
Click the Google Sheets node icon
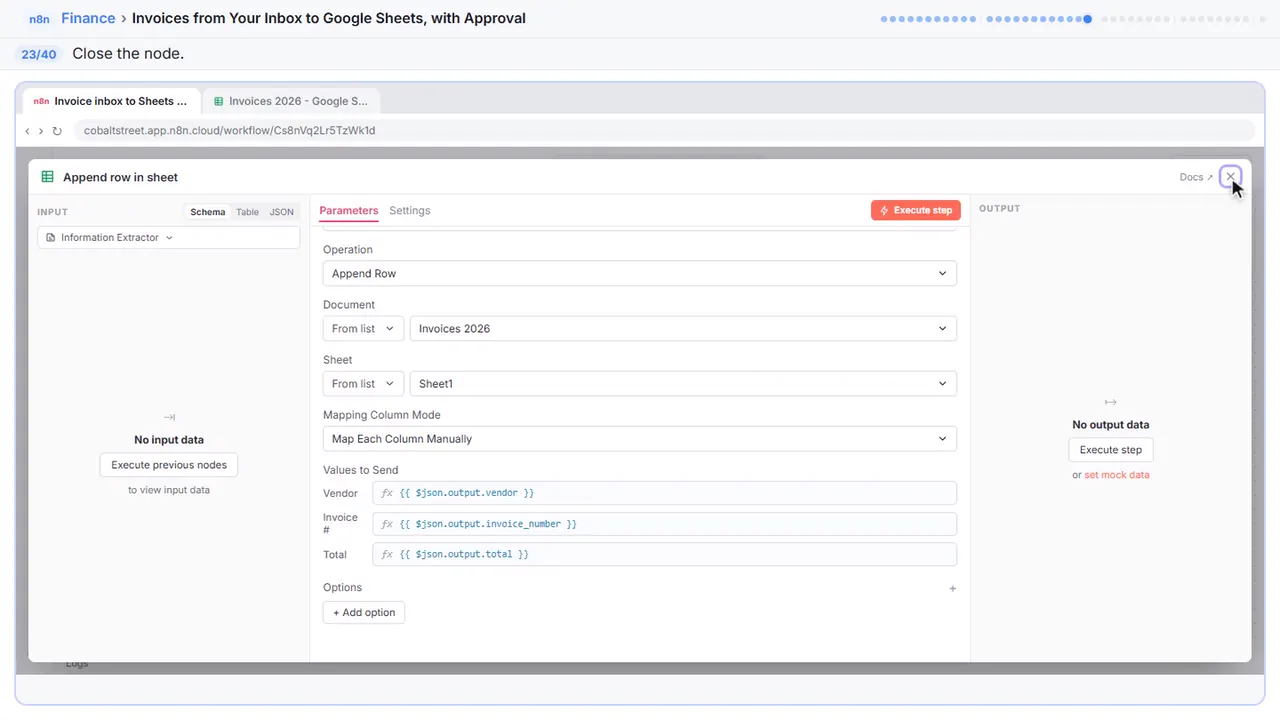47,177
